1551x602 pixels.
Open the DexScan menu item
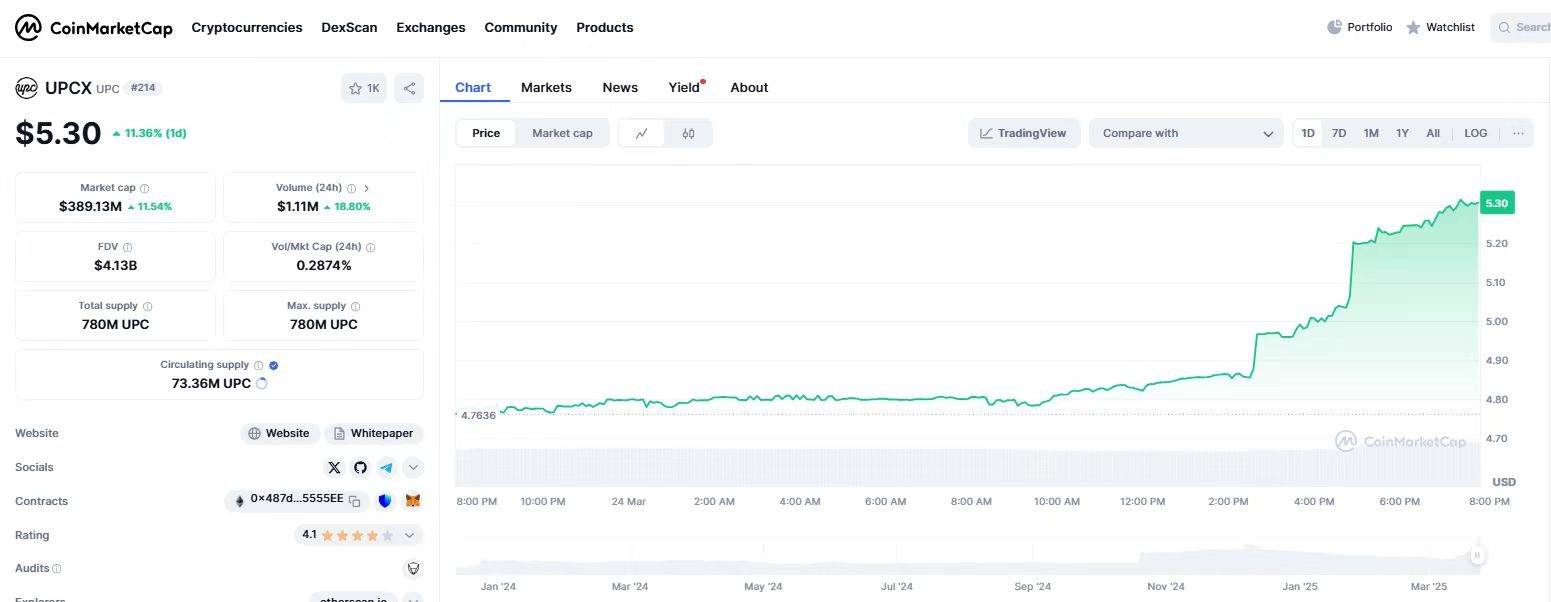(x=349, y=27)
